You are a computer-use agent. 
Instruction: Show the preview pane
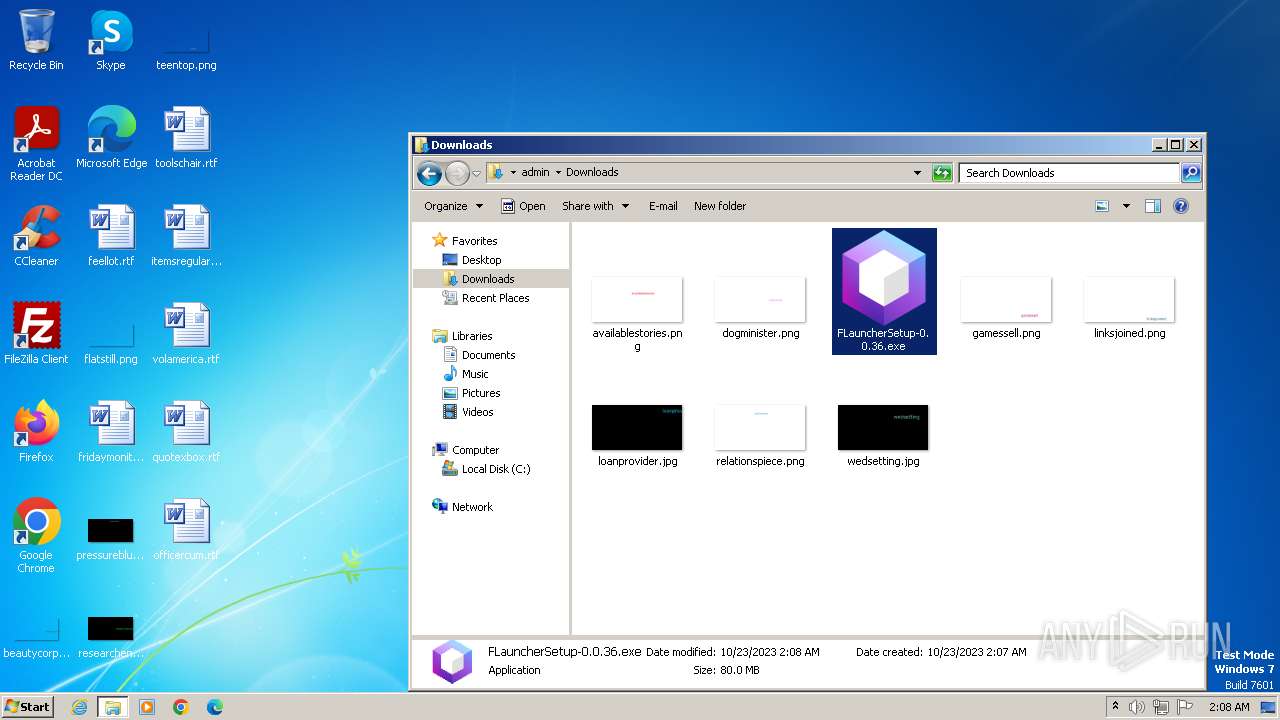1152,206
